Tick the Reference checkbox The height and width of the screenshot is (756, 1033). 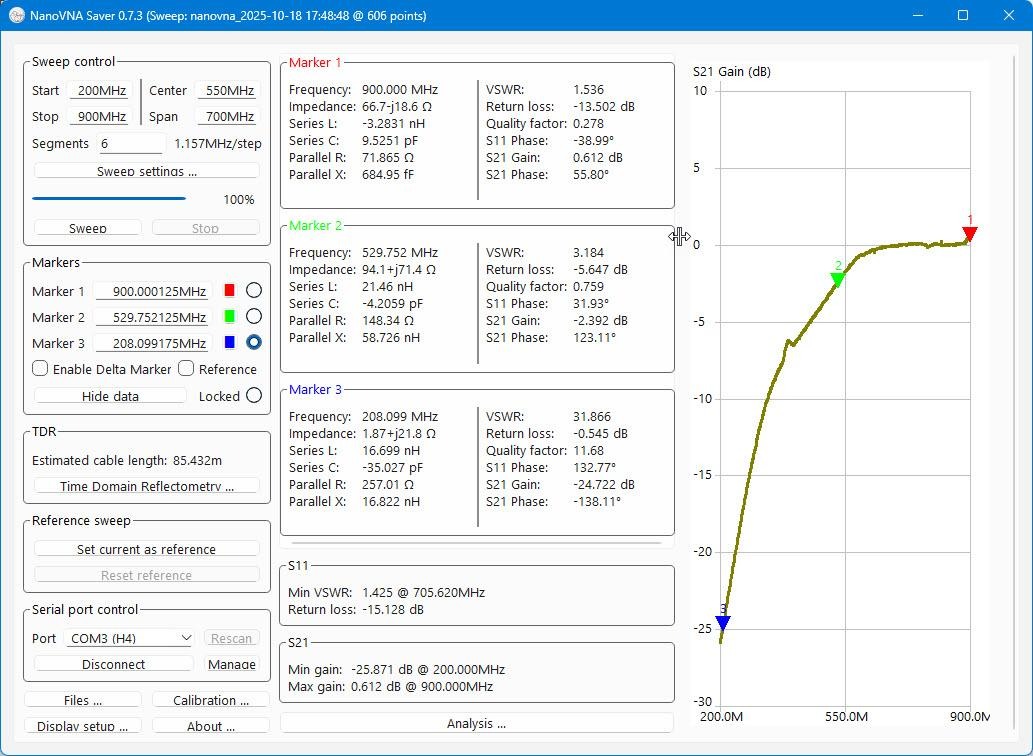point(186,369)
